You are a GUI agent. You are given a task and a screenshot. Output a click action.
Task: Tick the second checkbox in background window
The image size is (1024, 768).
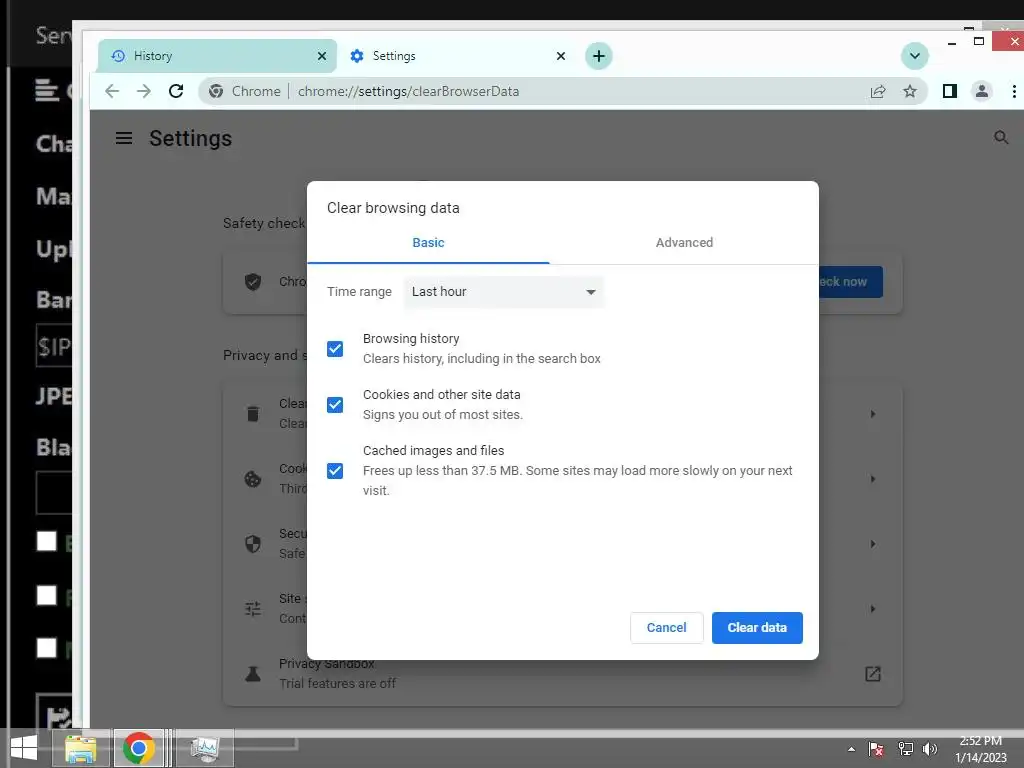pyautogui.click(x=47, y=595)
